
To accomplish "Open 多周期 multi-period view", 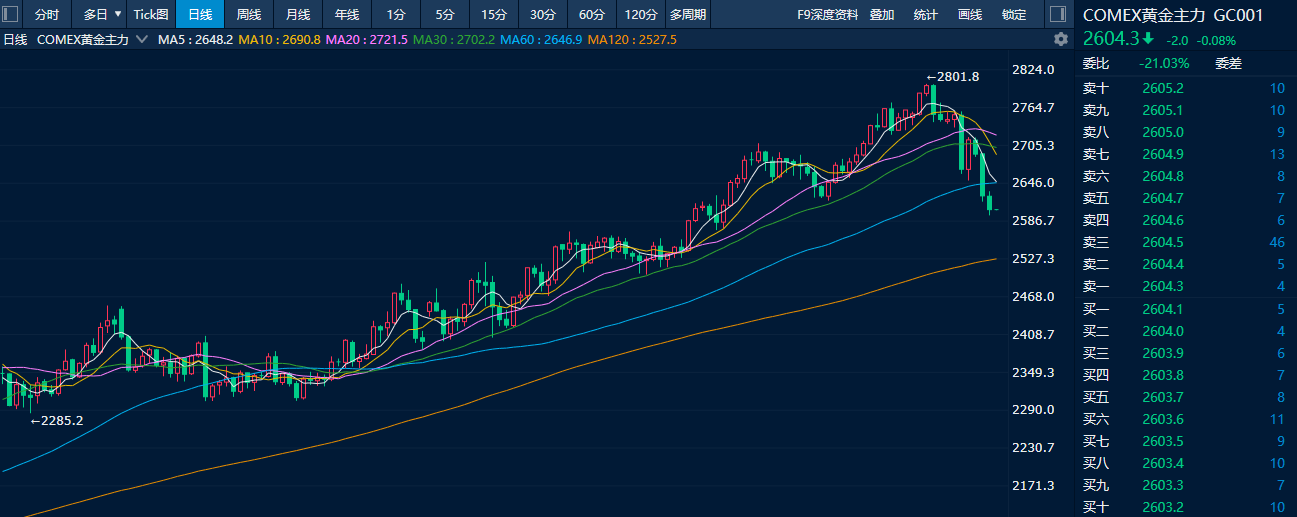I will coord(688,14).
